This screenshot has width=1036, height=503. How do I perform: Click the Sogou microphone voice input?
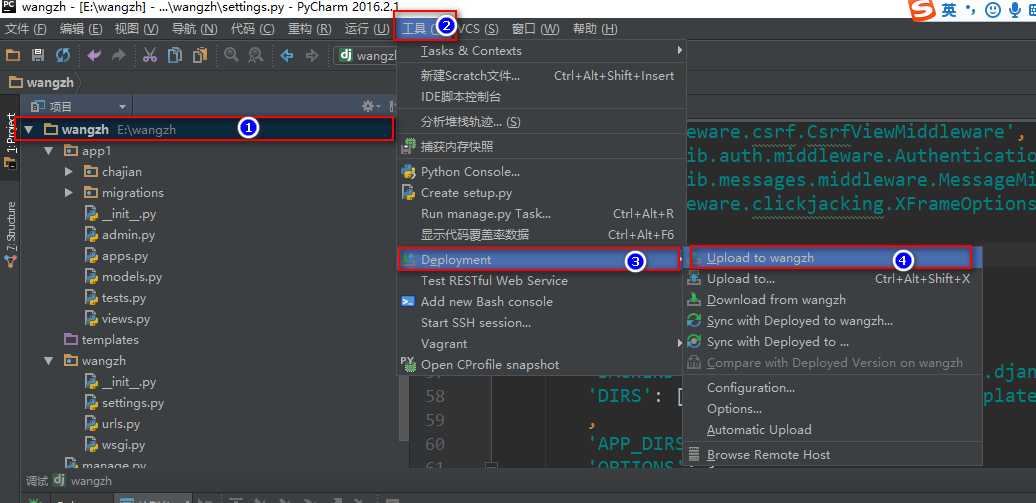(1014, 10)
